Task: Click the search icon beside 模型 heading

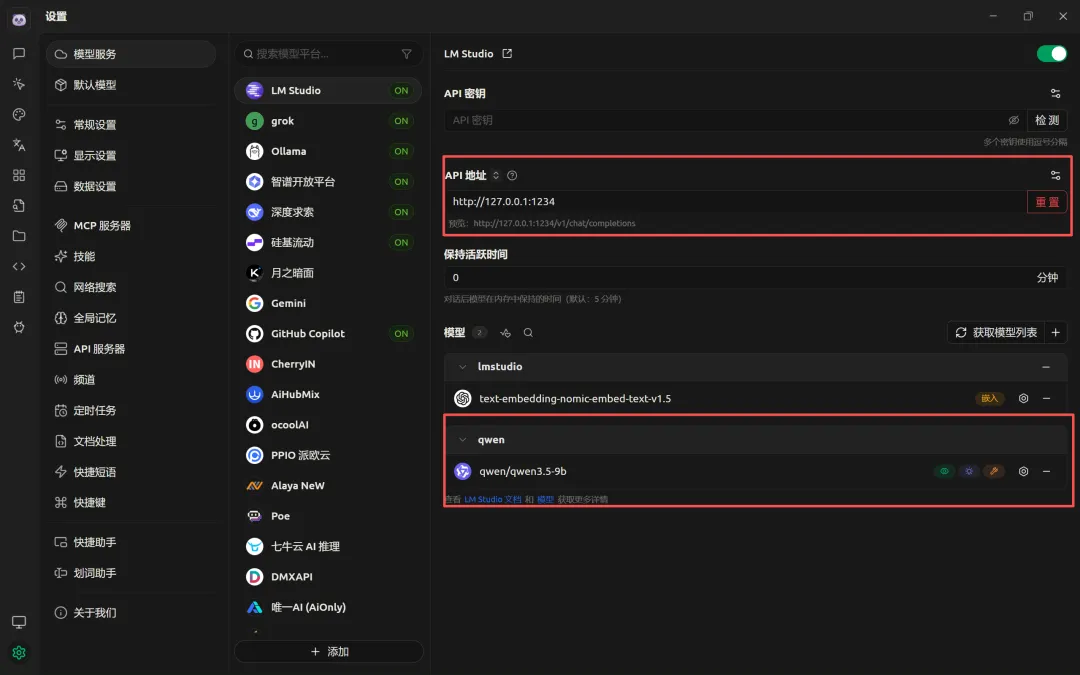Action: (x=528, y=333)
